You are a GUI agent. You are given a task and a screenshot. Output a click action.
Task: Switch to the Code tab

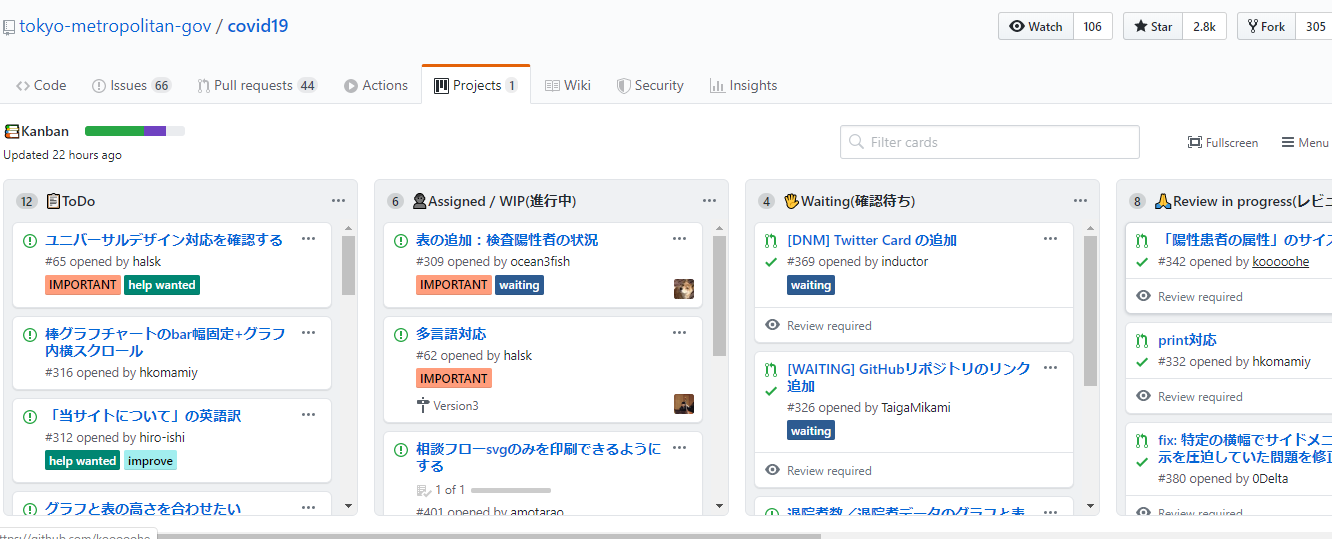click(41, 85)
